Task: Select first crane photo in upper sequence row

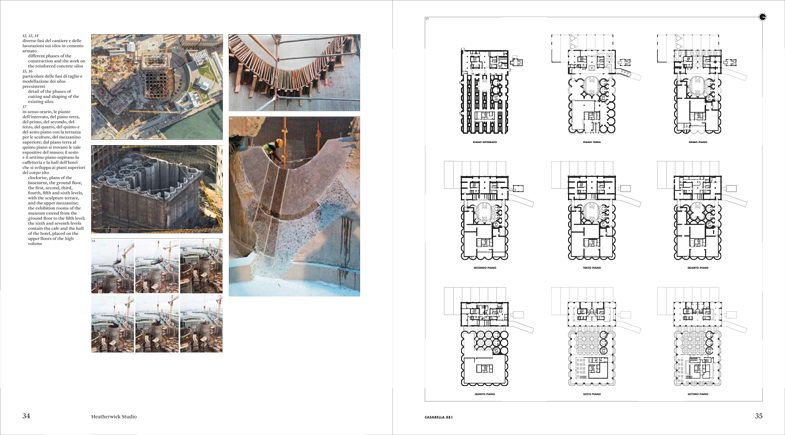Action: (113, 266)
